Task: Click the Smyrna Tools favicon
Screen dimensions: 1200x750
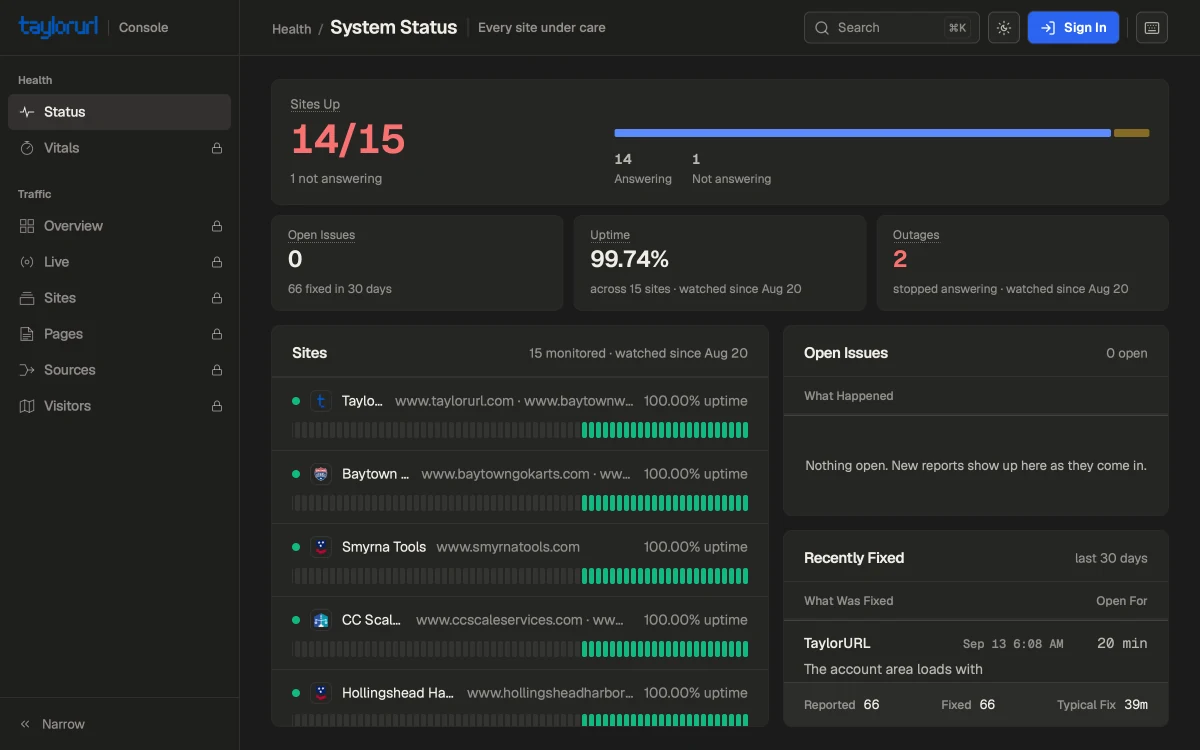Action: tap(321, 547)
